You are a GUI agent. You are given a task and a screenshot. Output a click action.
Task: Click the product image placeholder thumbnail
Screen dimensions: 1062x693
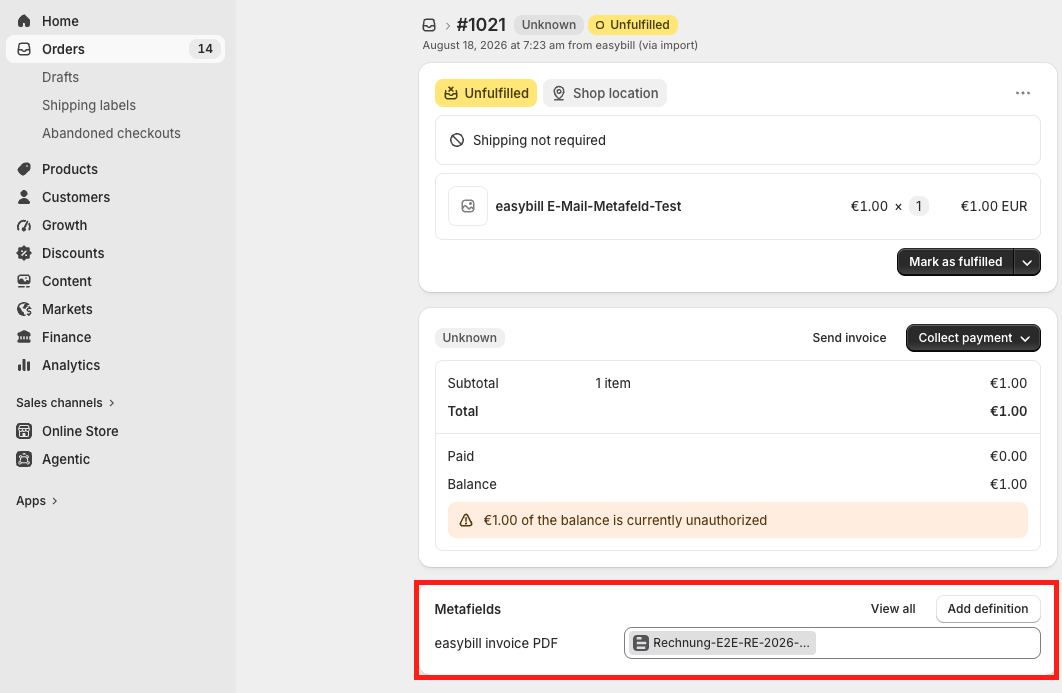[x=468, y=206]
